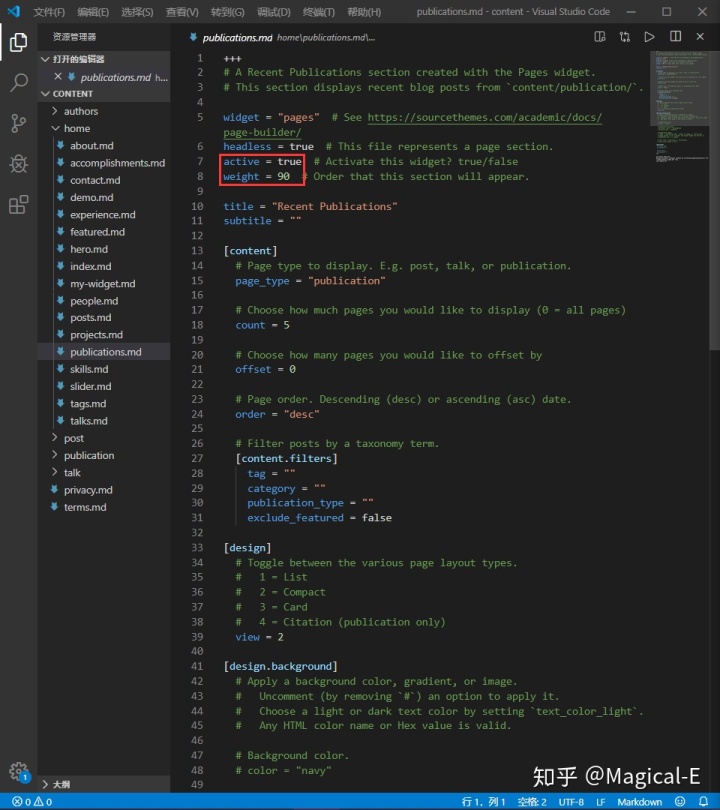Change indentation via 空格: 2 status
720x810 pixels.
(x=531, y=802)
